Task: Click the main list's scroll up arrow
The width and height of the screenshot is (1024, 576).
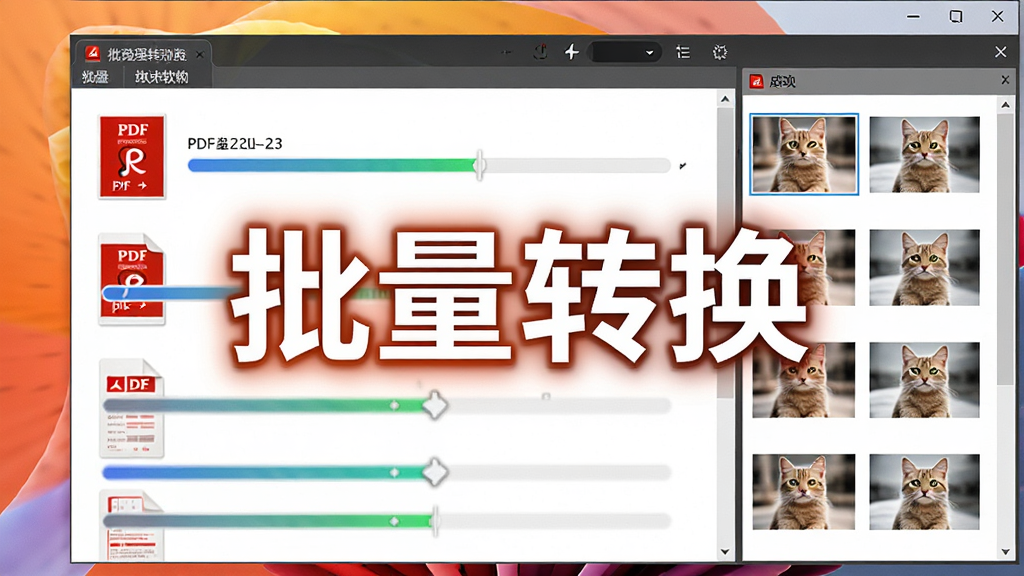Action: (725, 99)
